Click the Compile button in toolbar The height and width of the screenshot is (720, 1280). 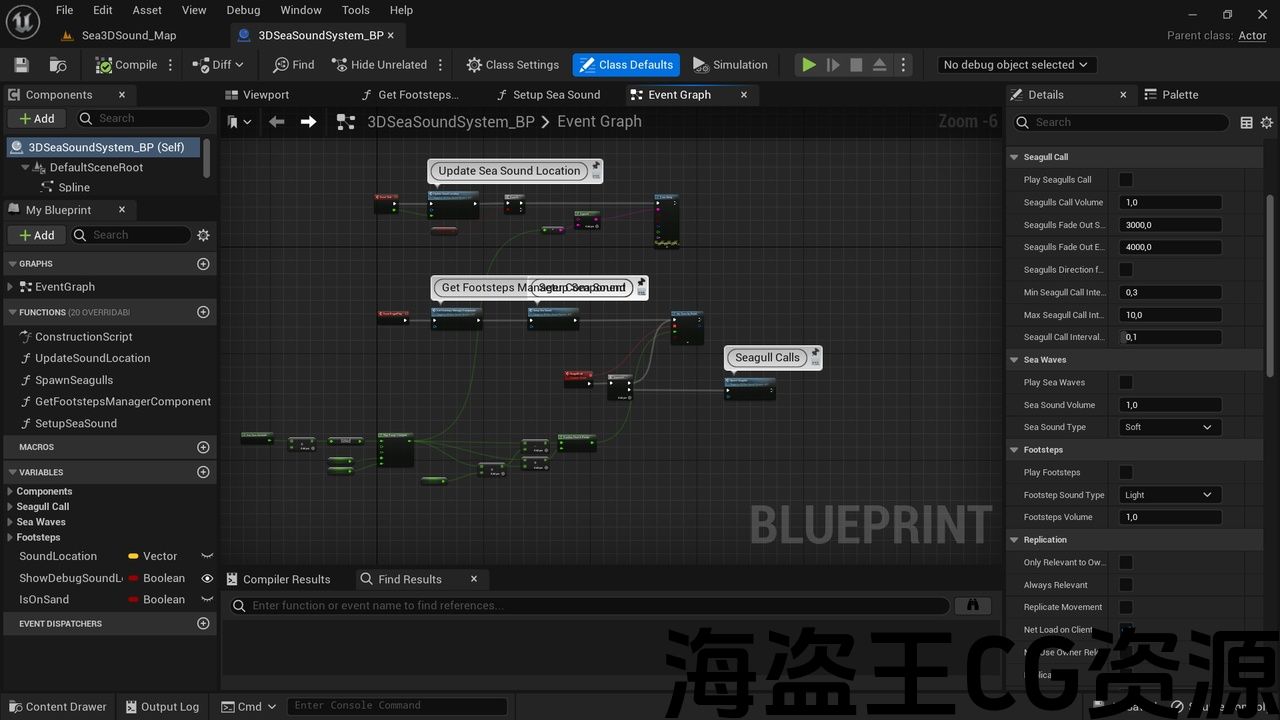(x=126, y=65)
